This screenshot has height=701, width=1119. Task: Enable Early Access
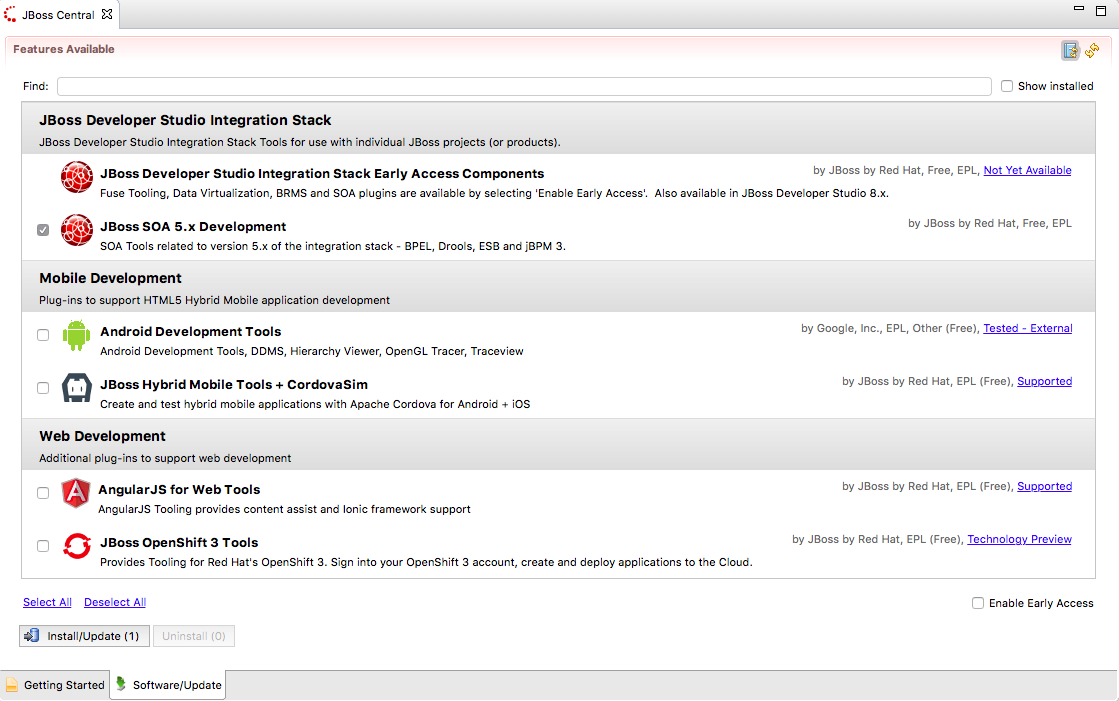(977, 603)
